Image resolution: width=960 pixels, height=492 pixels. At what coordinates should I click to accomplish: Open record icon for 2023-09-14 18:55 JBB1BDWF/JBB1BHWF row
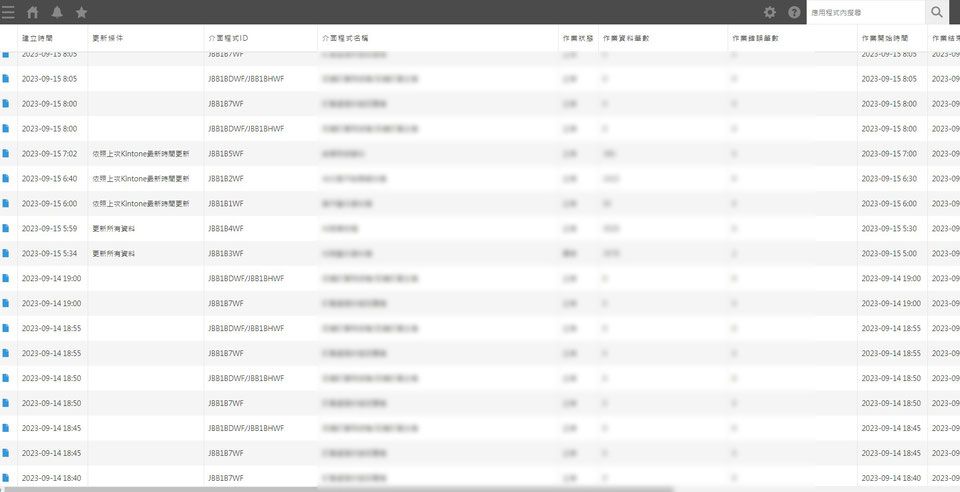tap(6, 328)
